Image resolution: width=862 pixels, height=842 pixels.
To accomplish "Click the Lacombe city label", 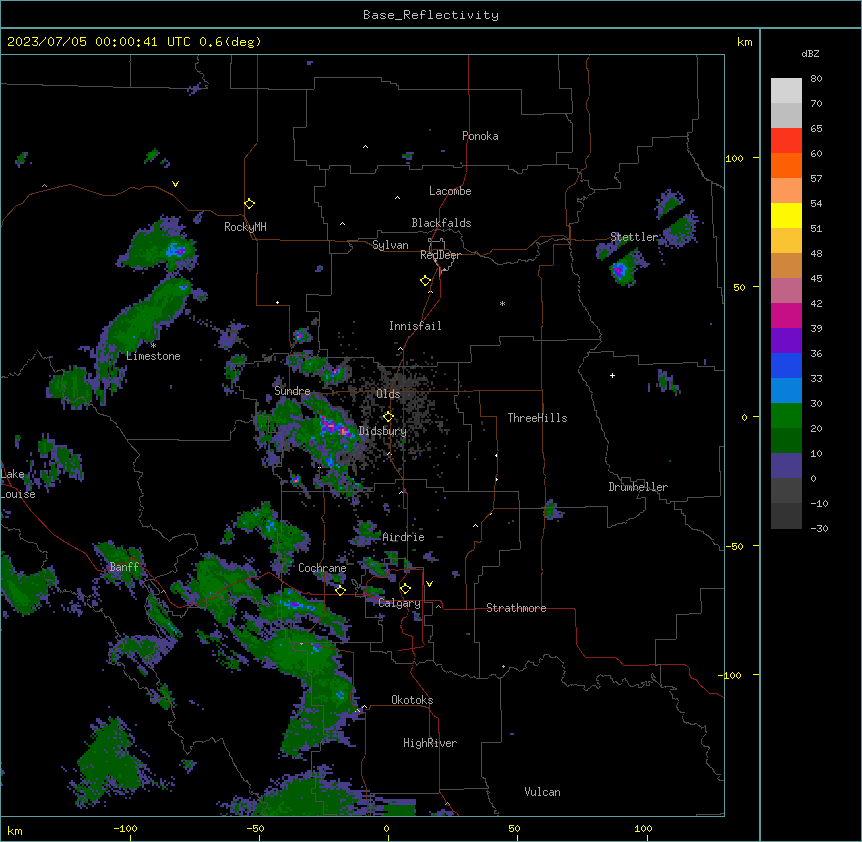I will tap(450, 191).
